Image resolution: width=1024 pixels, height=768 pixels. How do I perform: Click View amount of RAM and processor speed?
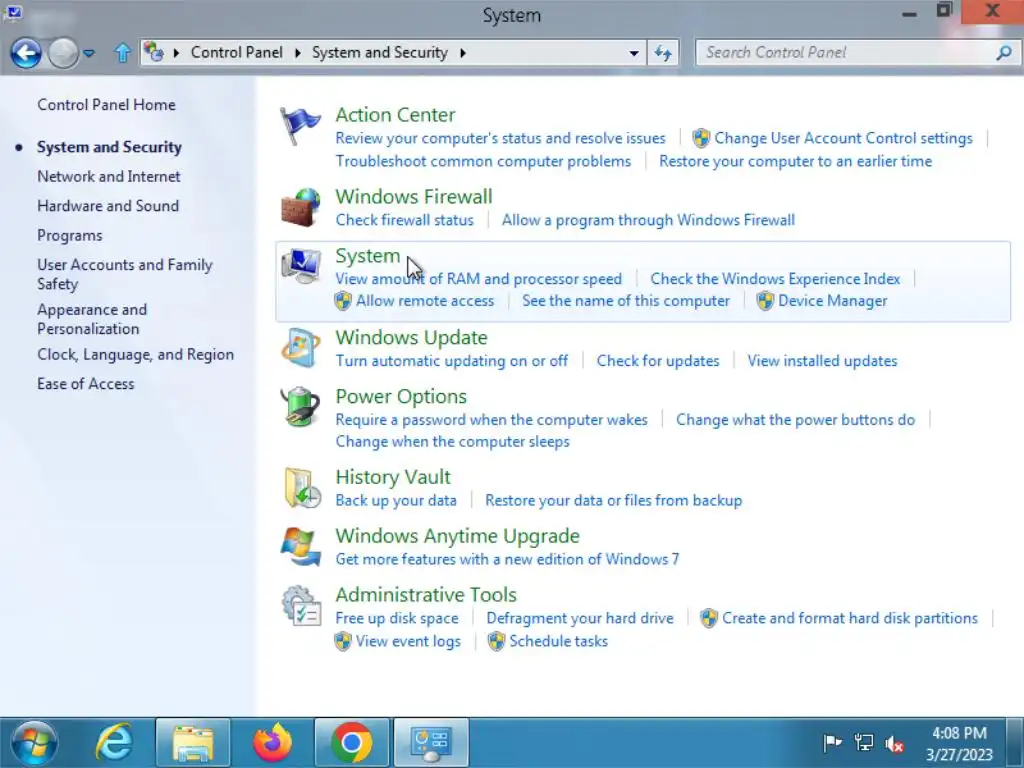click(479, 278)
